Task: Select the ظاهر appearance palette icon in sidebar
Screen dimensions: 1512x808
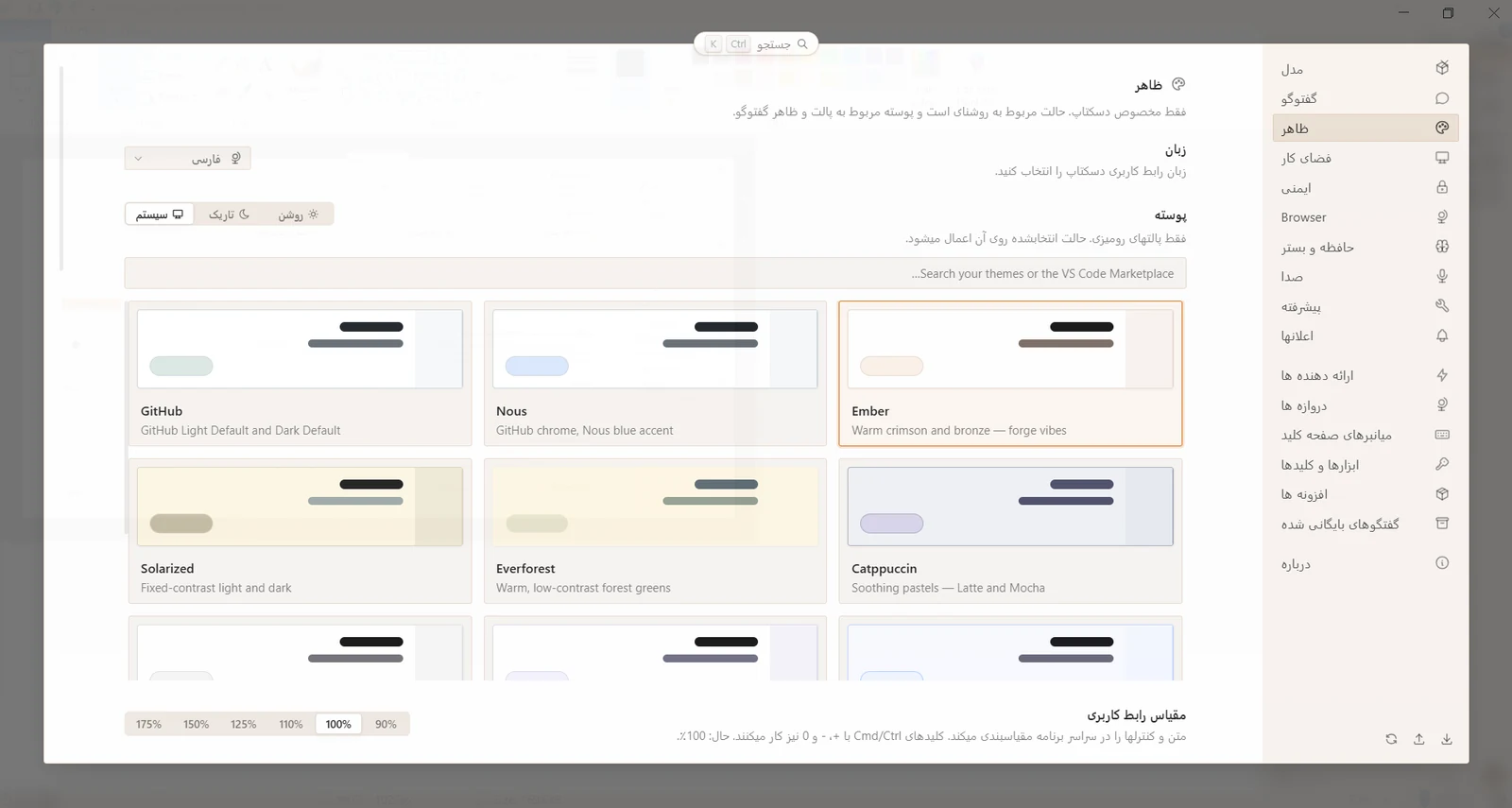Action: (x=1442, y=128)
